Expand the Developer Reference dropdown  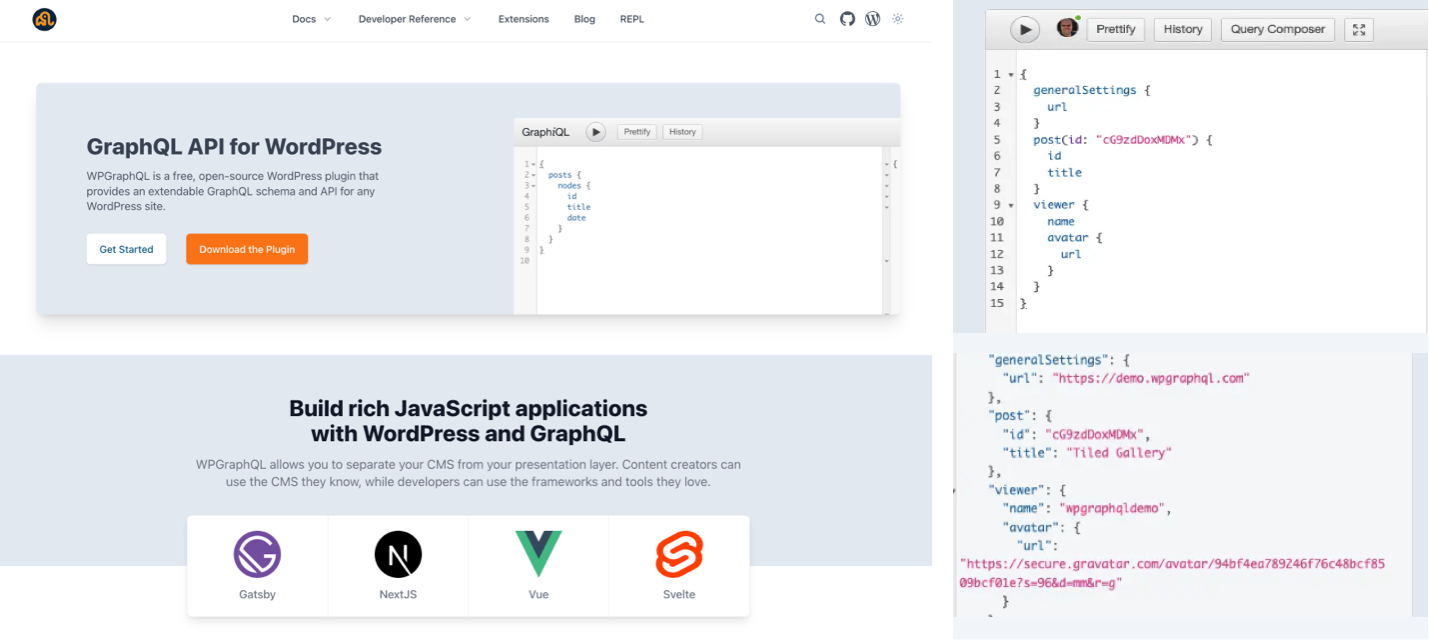tap(414, 19)
